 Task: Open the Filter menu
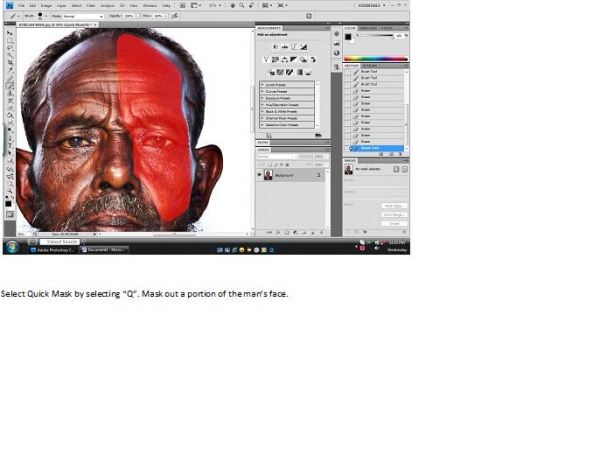coord(91,6)
